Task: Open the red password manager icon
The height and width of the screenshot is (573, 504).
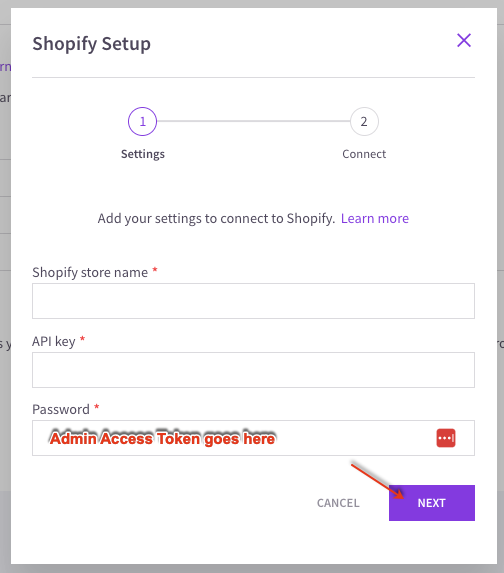Action: (x=446, y=438)
